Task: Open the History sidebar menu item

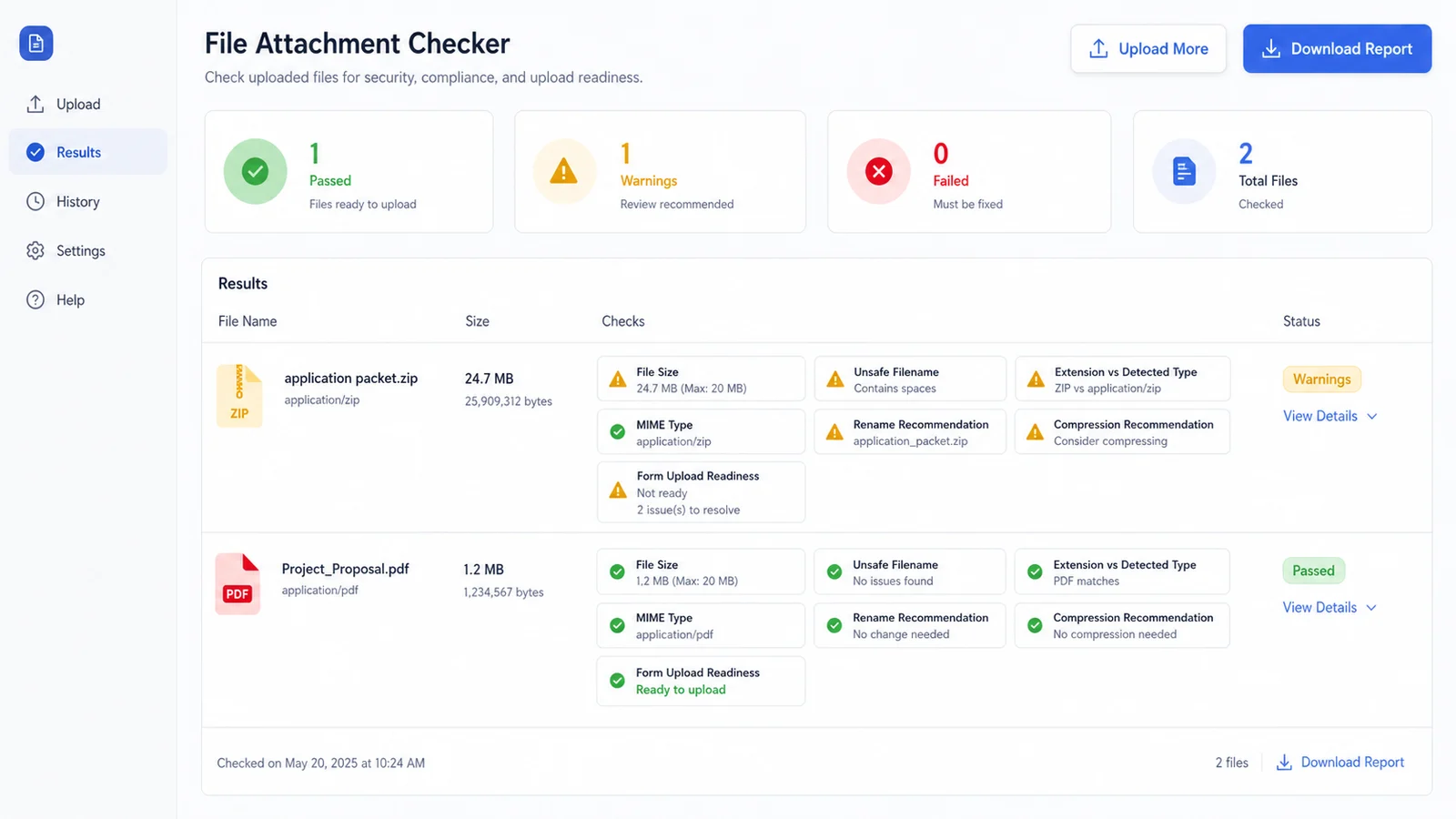Action: 88,201
